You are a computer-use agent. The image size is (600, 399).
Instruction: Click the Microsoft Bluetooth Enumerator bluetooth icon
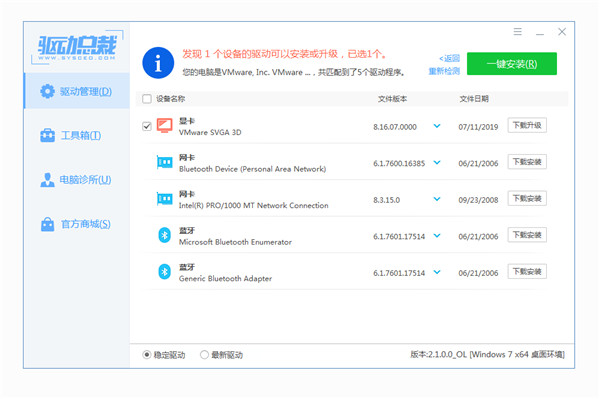pyautogui.click(x=165, y=235)
